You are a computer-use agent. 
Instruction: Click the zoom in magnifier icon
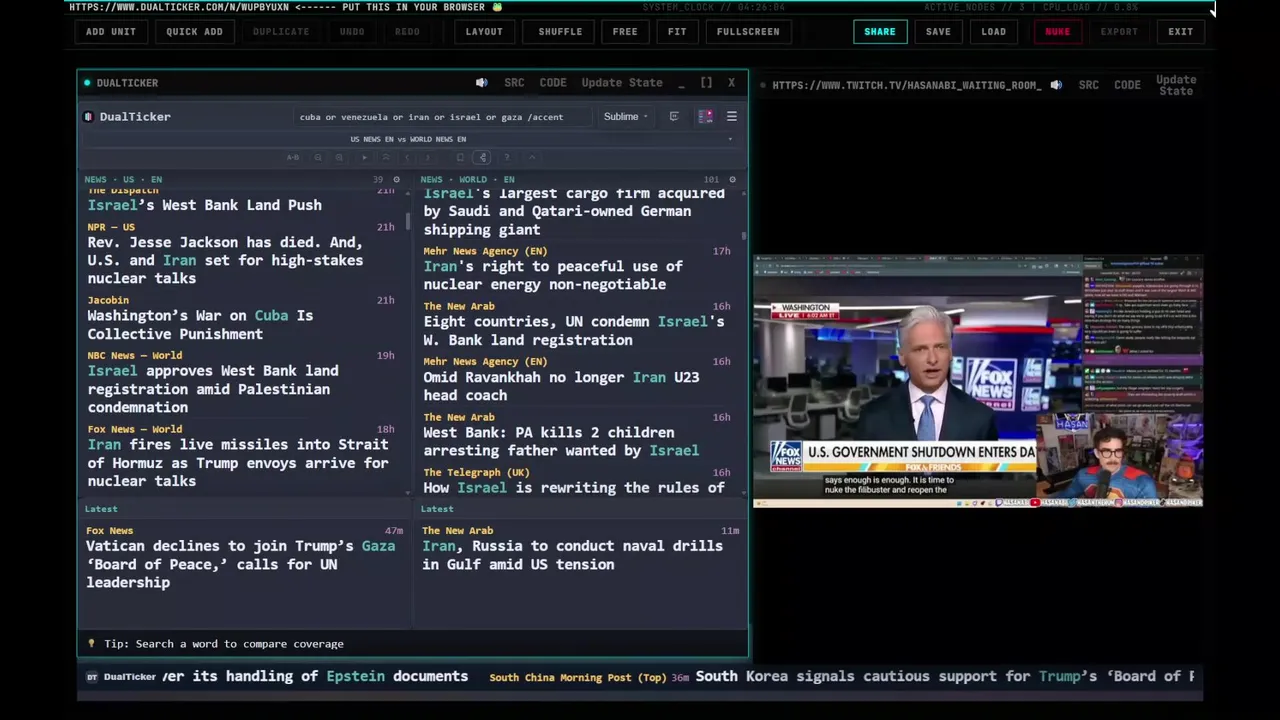pos(339,157)
